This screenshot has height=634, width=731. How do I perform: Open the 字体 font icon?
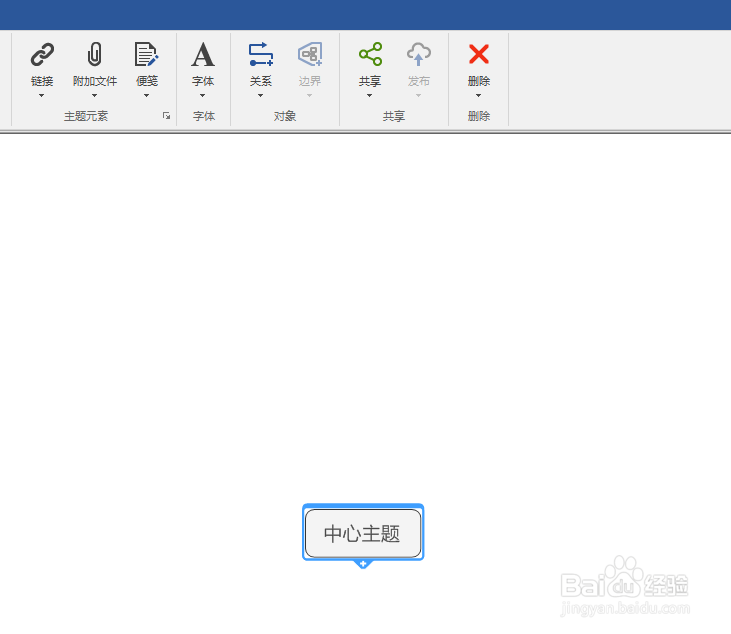(x=203, y=54)
